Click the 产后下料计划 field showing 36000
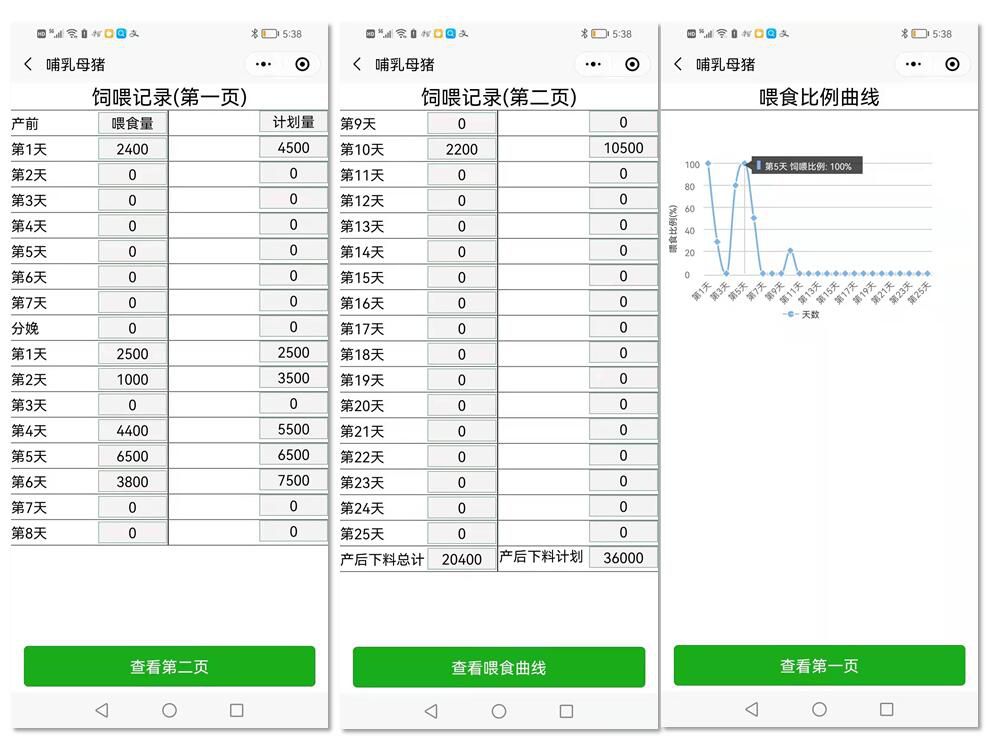This screenshot has height=739, width=992. [x=623, y=558]
